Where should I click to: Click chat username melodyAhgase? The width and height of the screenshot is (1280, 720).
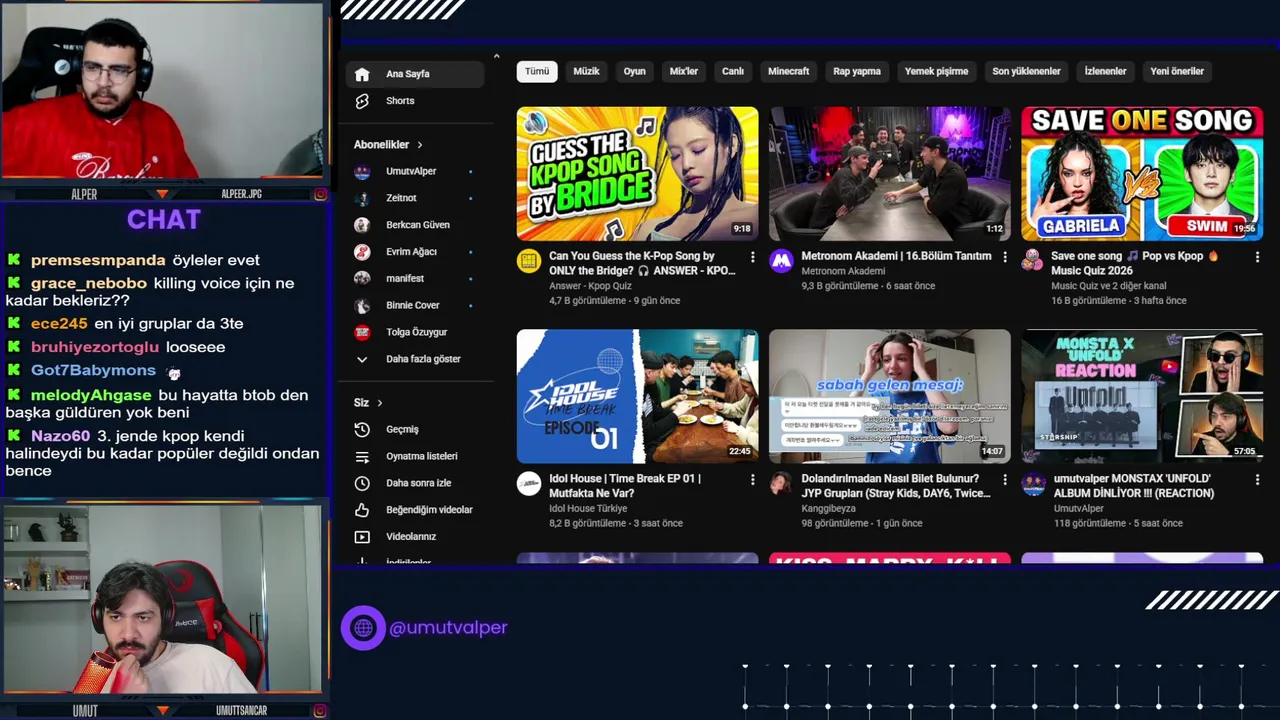click(91, 395)
